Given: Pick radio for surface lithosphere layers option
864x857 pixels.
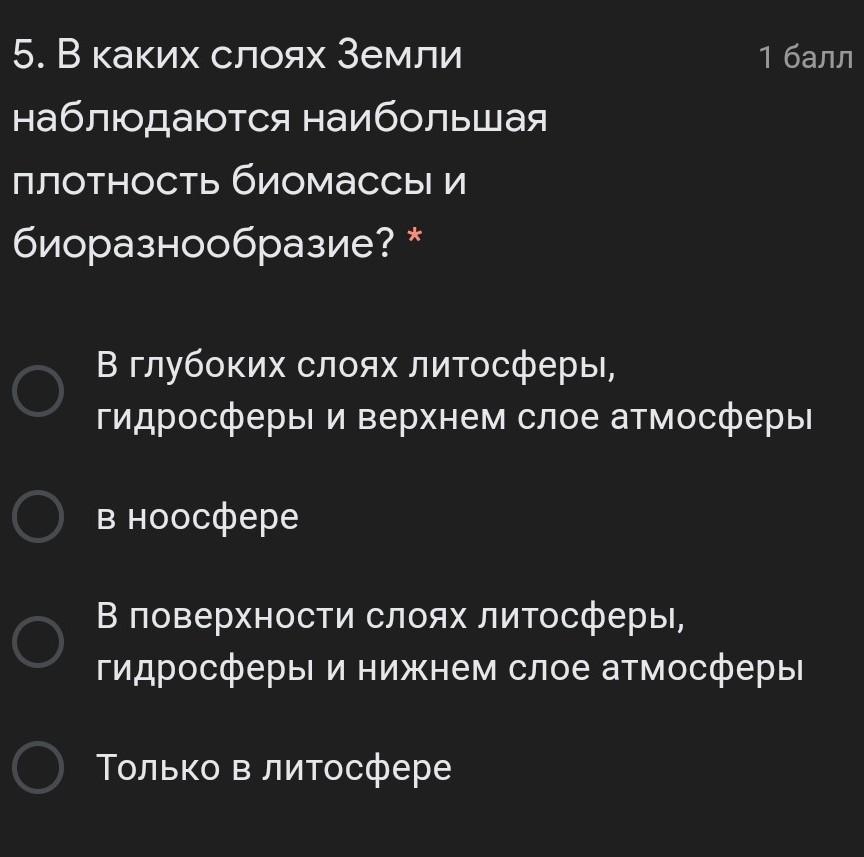Looking at the screenshot, I should click(x=38, y=642).
